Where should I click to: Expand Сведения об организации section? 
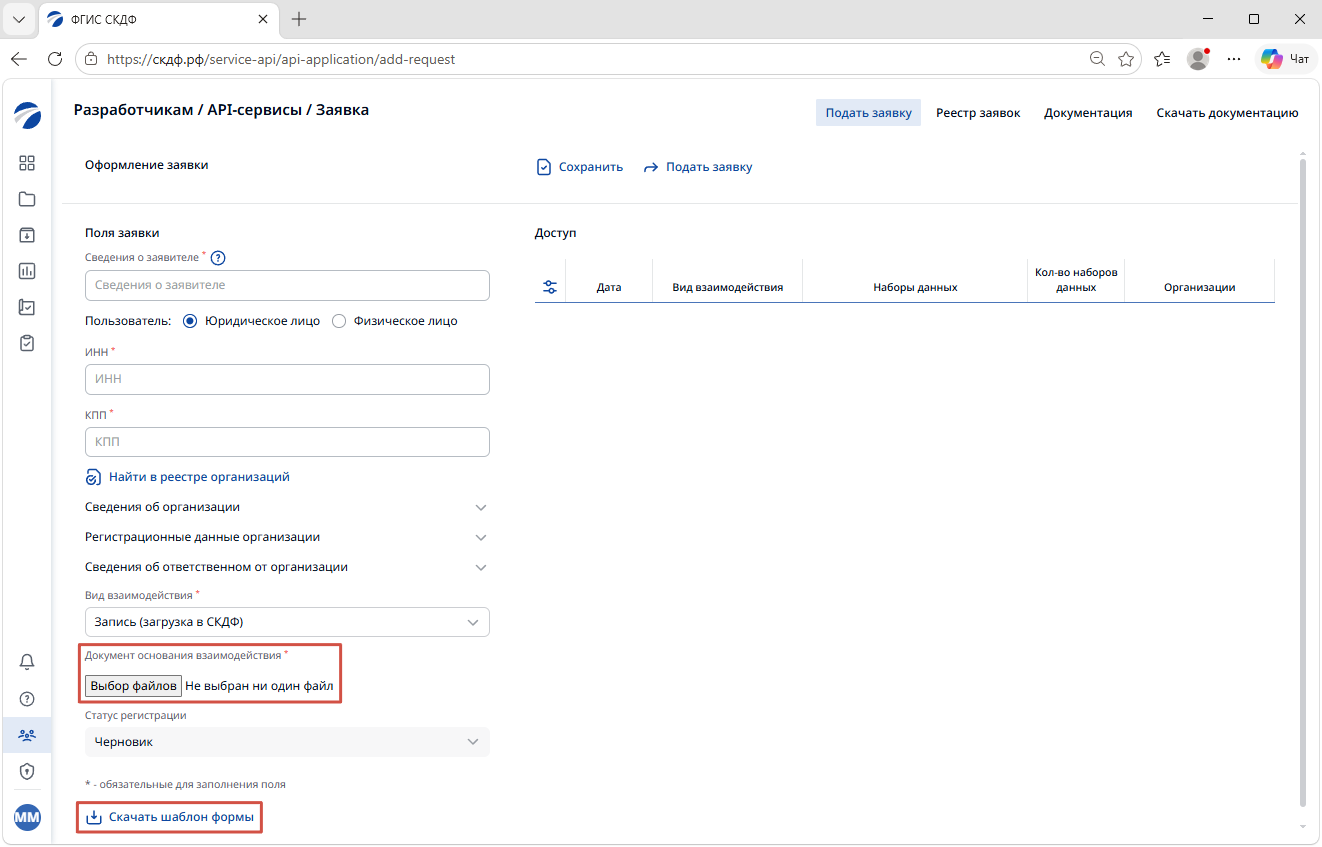(287, 507)
